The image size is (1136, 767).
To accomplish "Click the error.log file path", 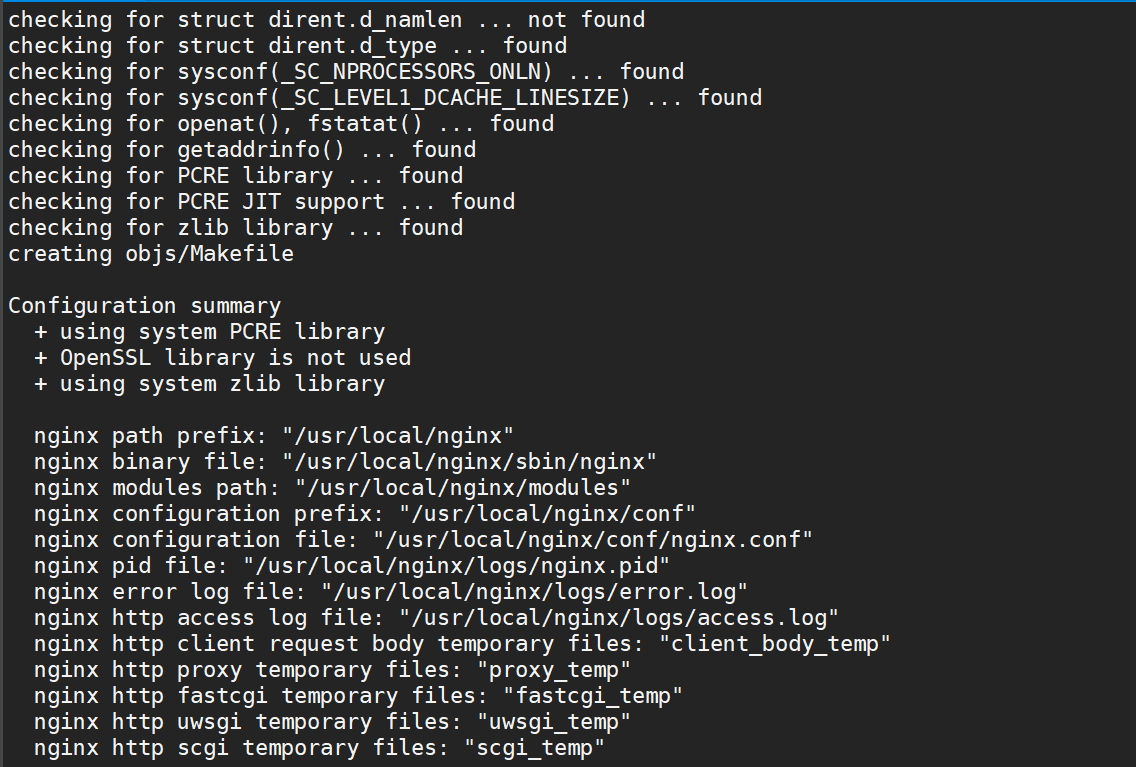I will pos(534,592).
